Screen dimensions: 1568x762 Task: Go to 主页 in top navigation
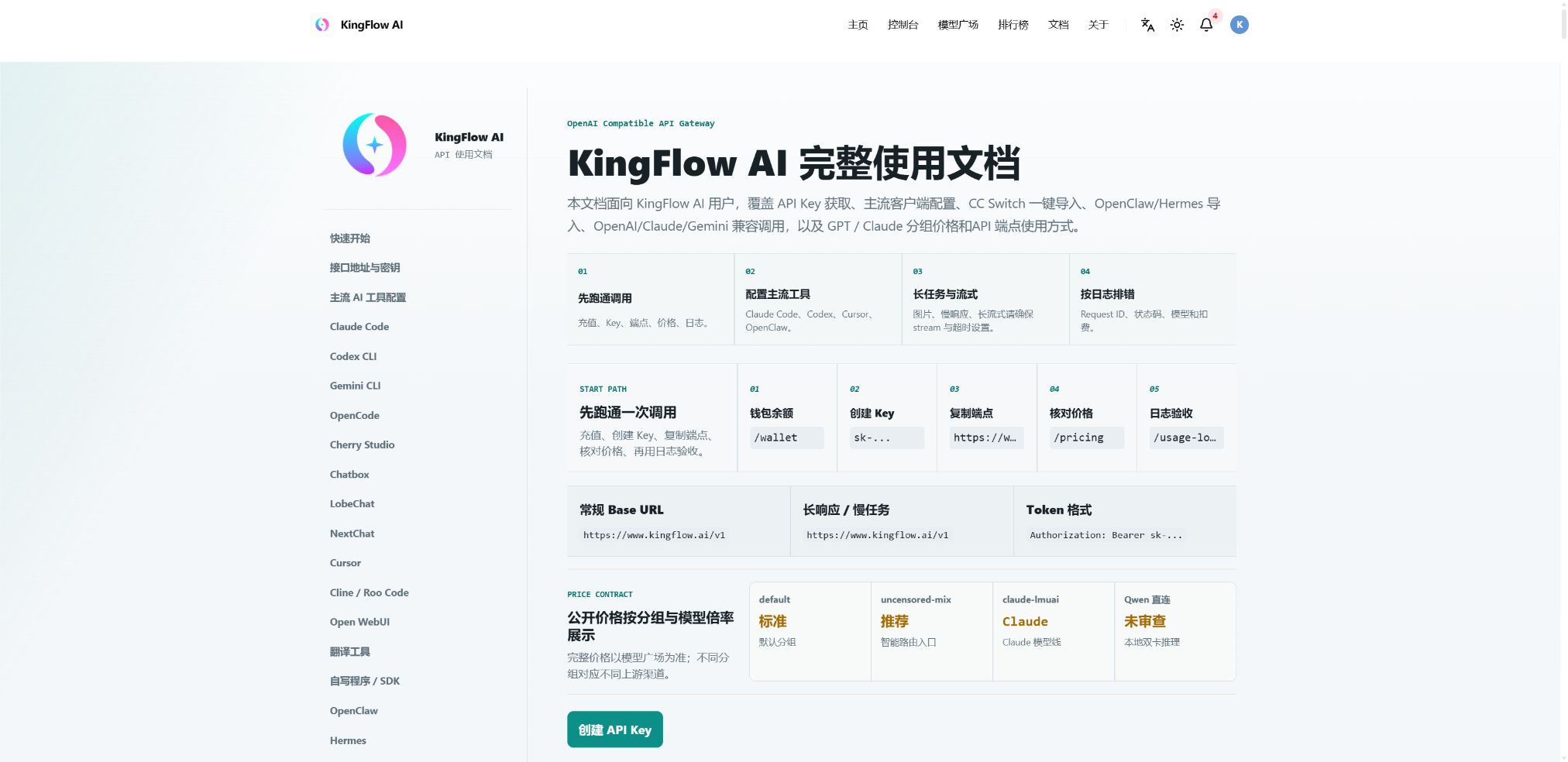click(x=858, y=25)
